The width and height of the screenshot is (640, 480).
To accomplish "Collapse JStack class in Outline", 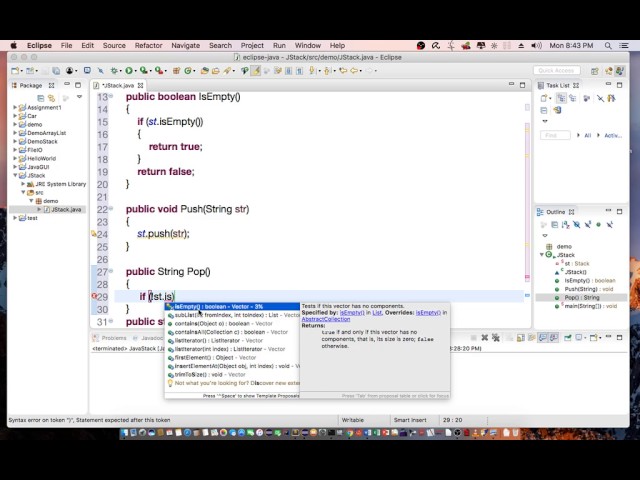I will click(542, 254).
